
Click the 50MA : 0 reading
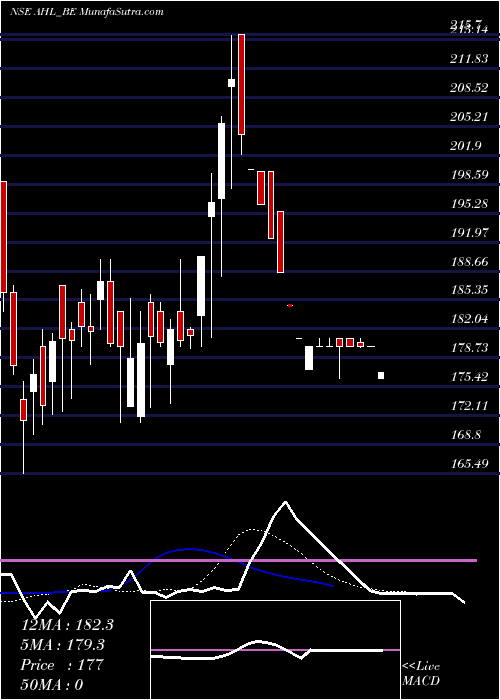tap(52, 685)
